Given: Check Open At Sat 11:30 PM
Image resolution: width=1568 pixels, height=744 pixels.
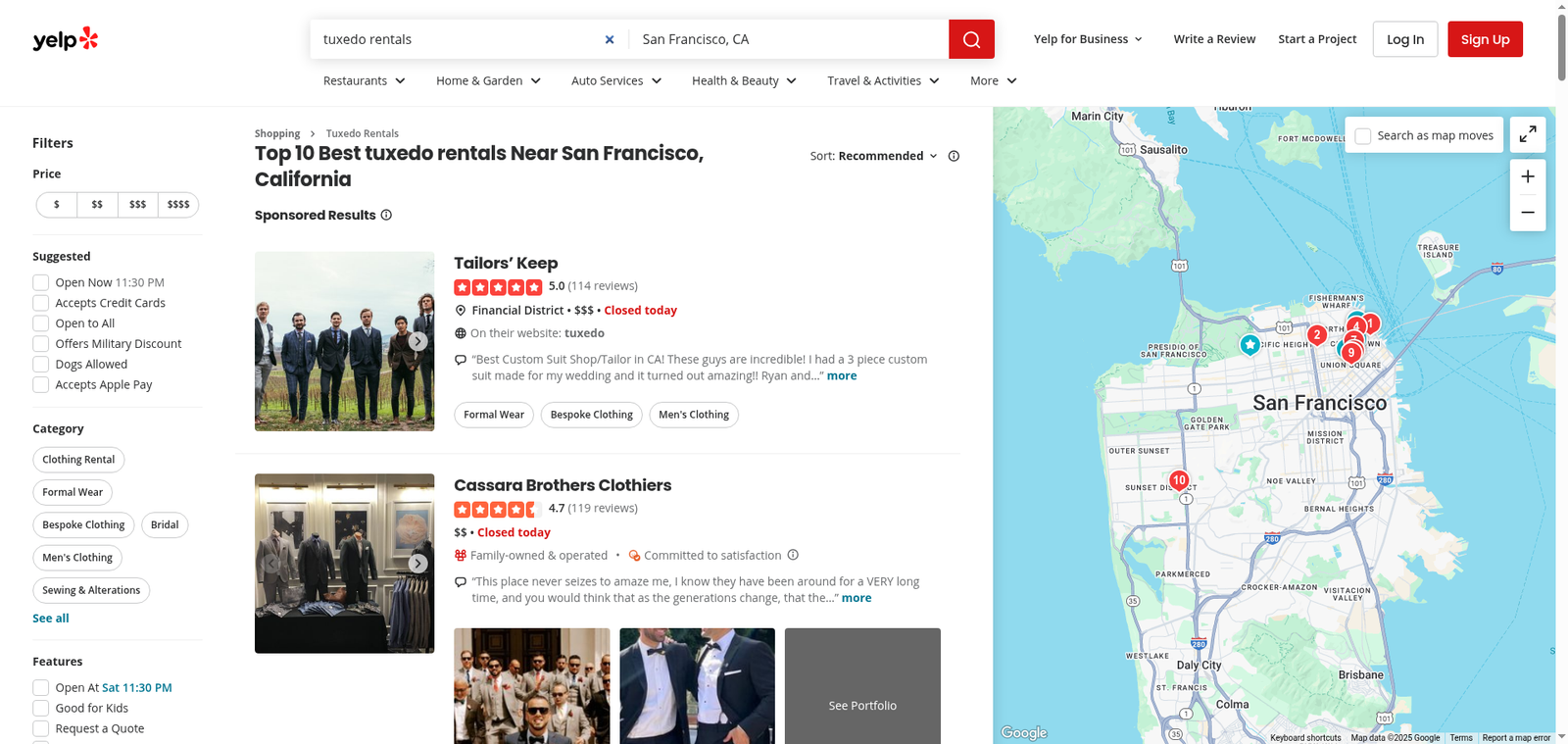Looking at the screenshot, I should pyautogui.click(x=41, y=688).
